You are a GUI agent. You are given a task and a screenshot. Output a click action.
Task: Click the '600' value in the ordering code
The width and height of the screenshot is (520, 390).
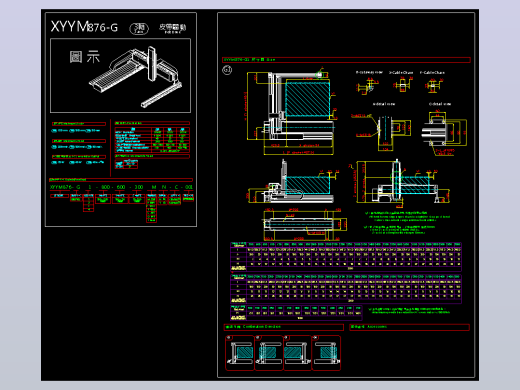tap(121, 187)
